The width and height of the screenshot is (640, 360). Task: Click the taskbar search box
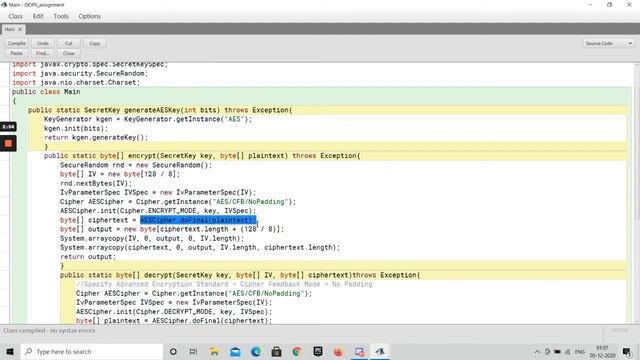(x=92, y=351)
